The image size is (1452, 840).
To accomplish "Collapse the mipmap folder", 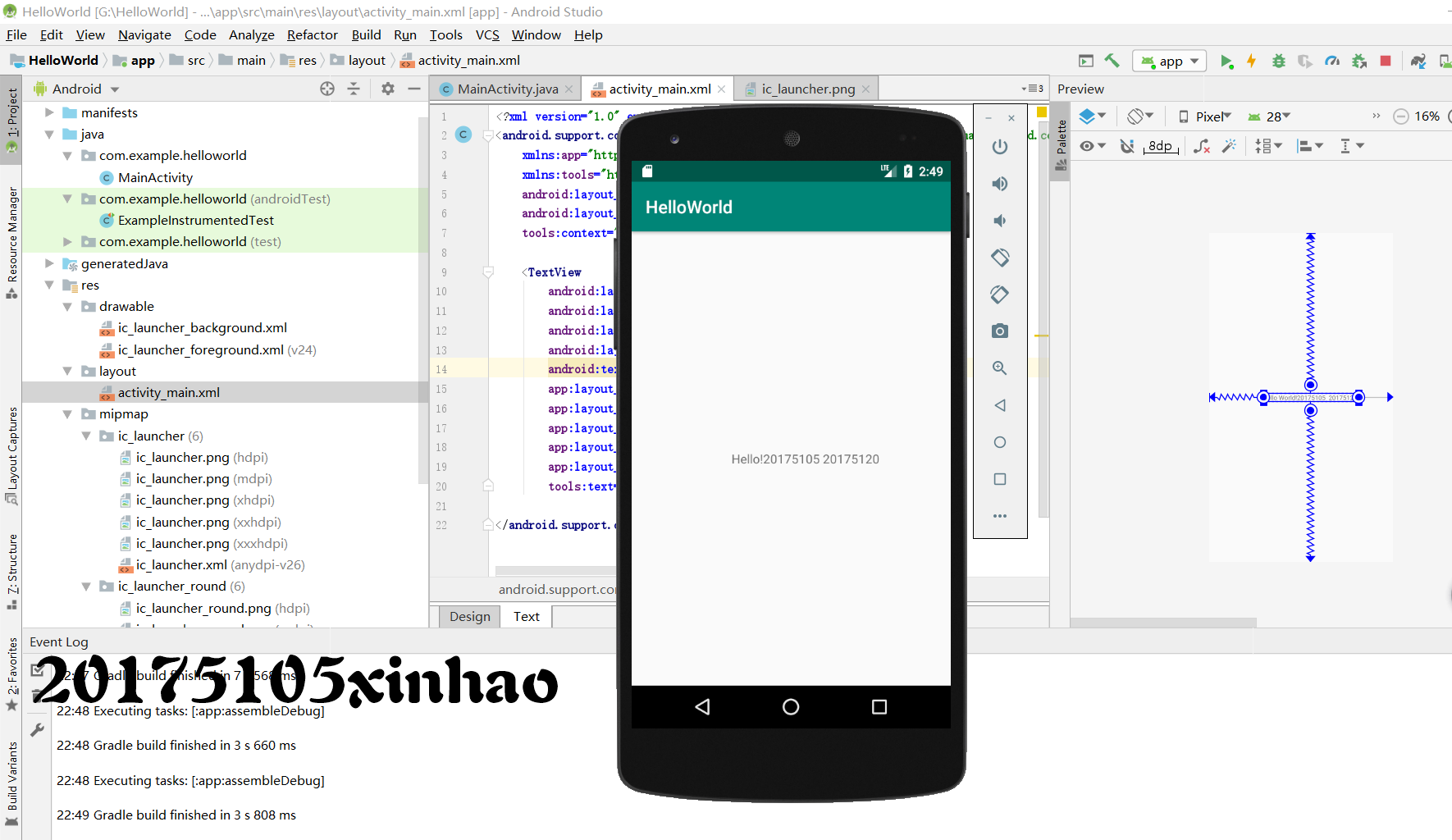I will click(67, 414).
